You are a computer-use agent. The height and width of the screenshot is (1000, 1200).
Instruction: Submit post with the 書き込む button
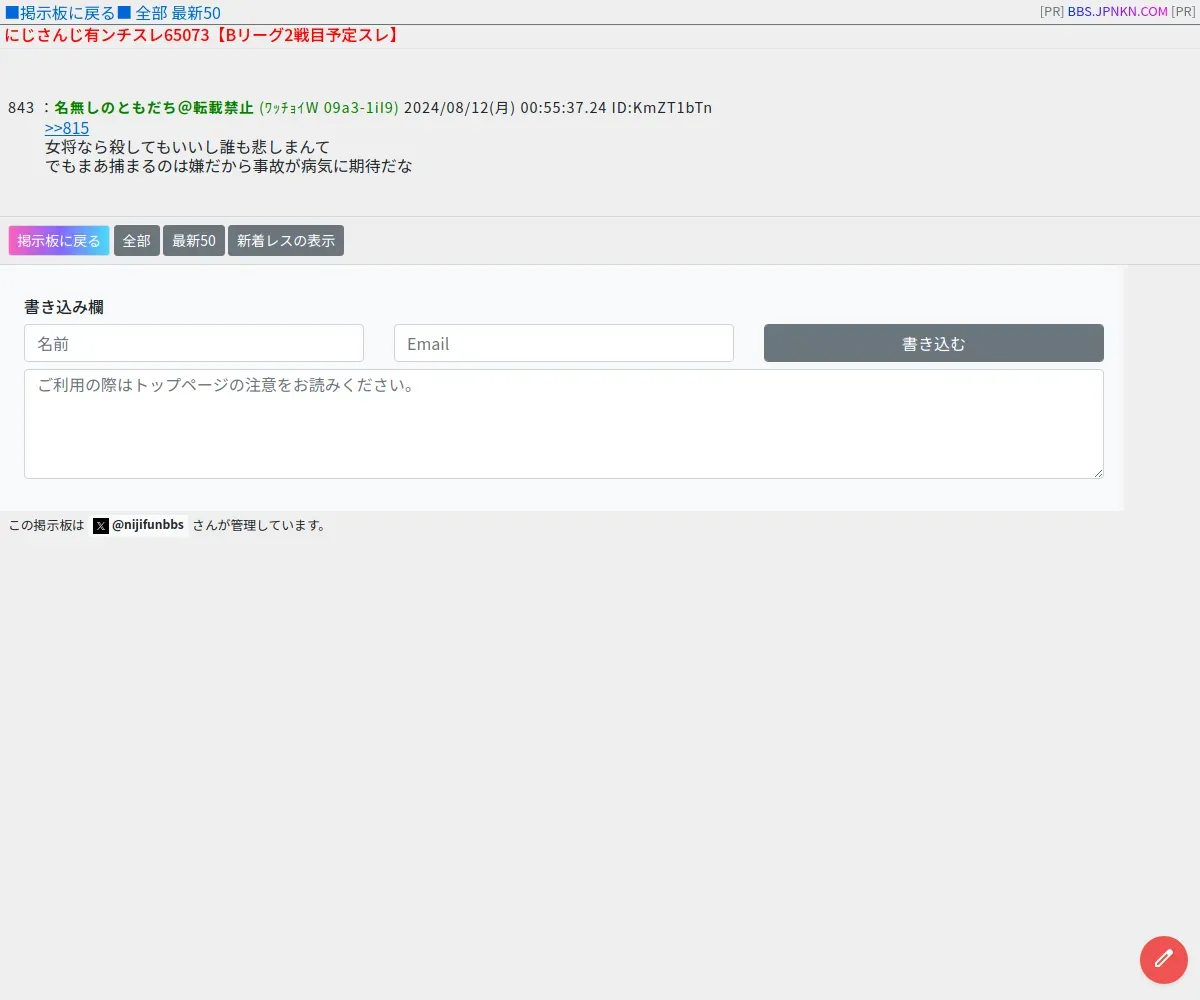[x=934, y=343]
